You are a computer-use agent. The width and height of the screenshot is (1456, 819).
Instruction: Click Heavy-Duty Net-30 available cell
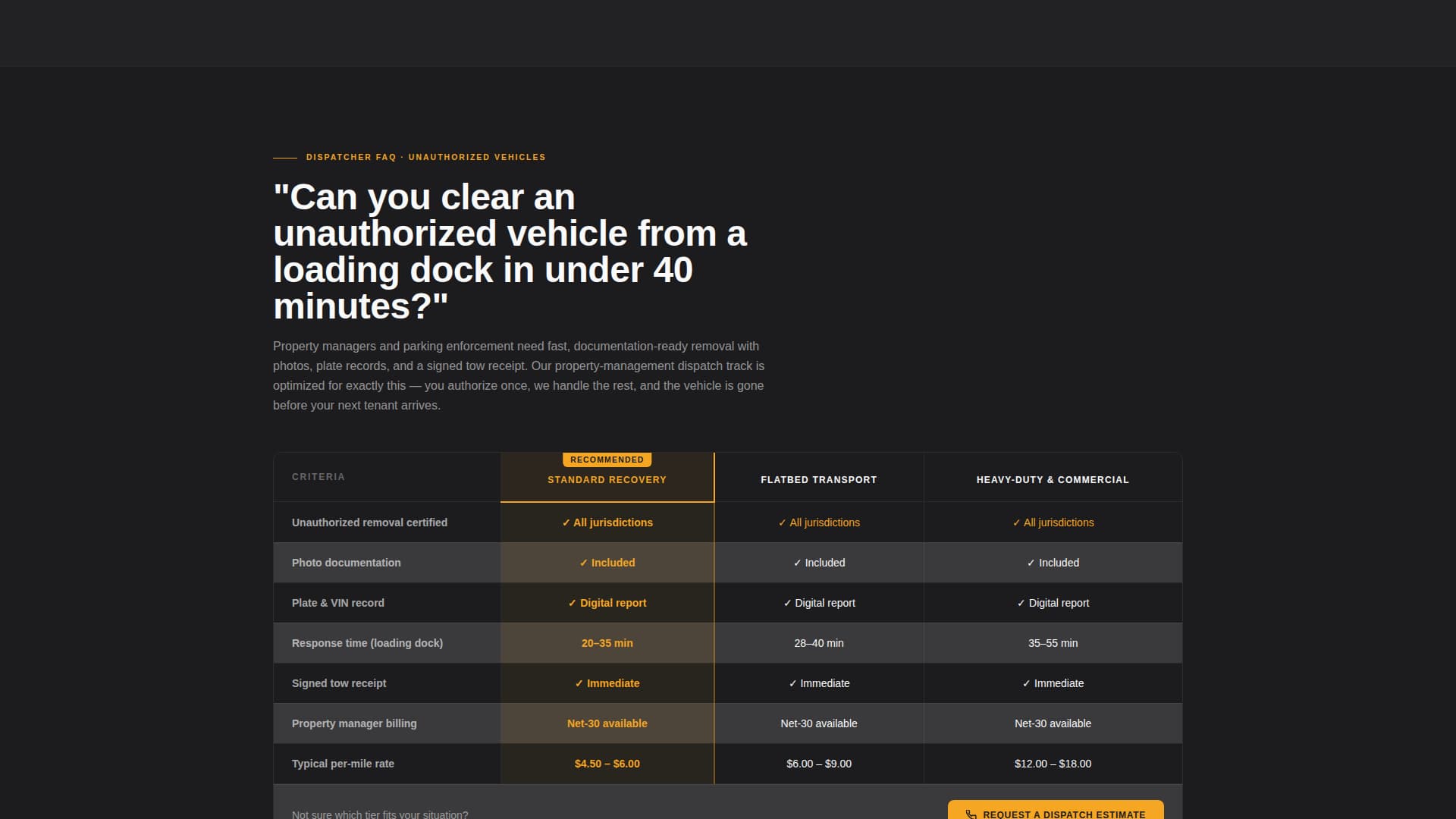pos(1053,723)
